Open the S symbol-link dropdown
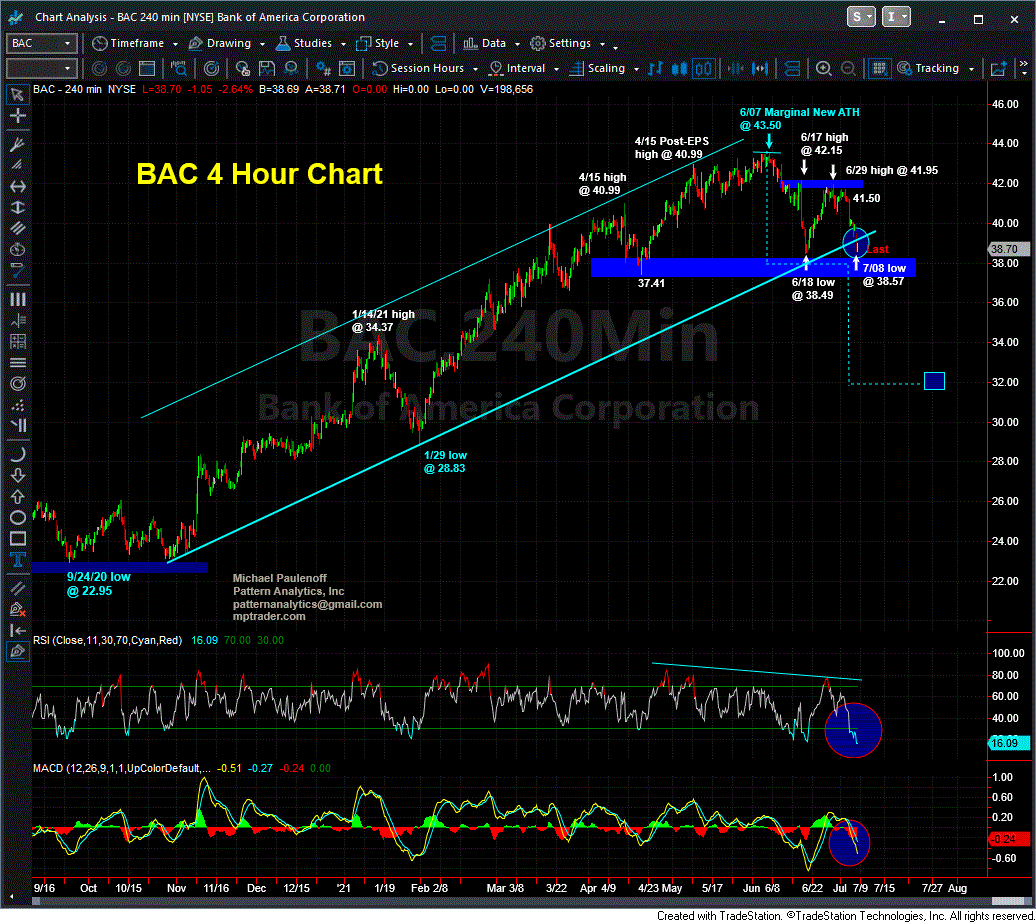 [861, 17]
